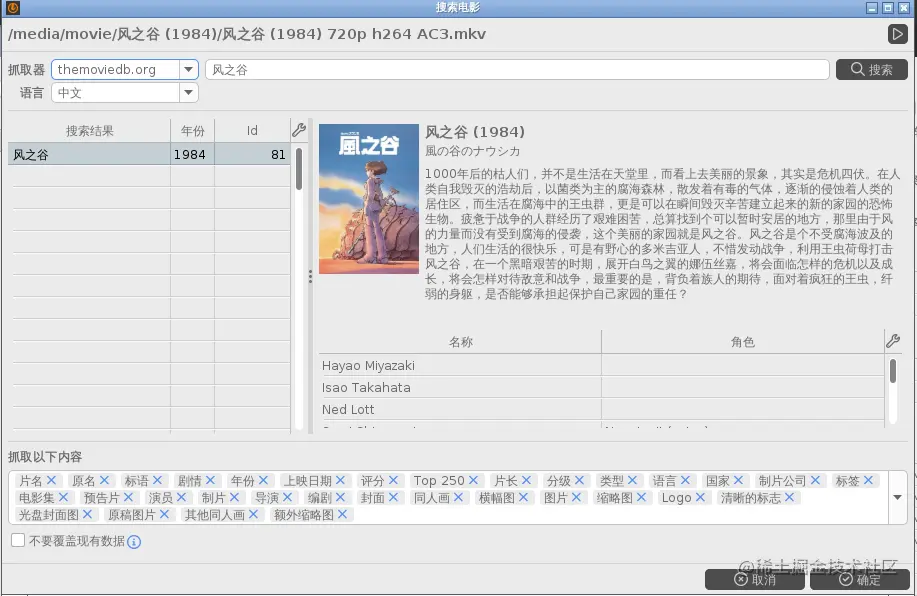This screenshot has height=596, width=917.
Task: Remove the 类型 tag
Action: [632, 480]
